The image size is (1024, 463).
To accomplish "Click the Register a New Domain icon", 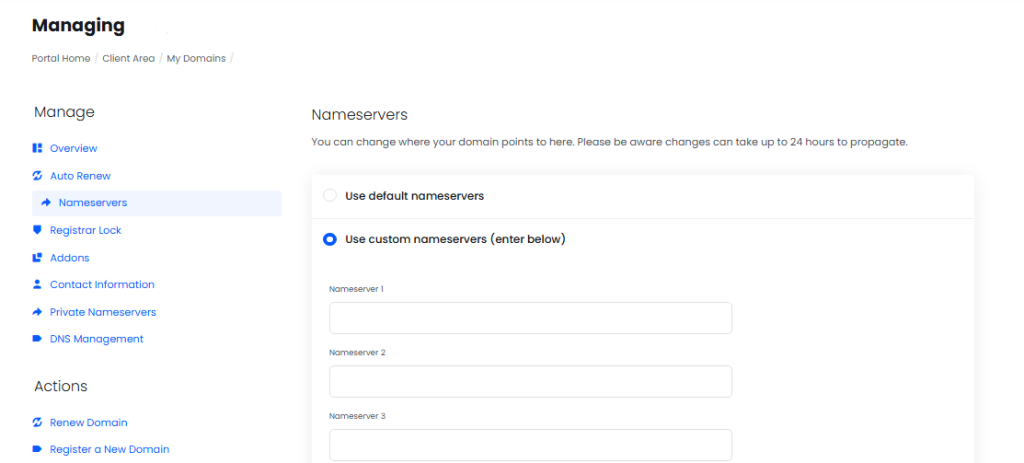I will tap(37, 450).
